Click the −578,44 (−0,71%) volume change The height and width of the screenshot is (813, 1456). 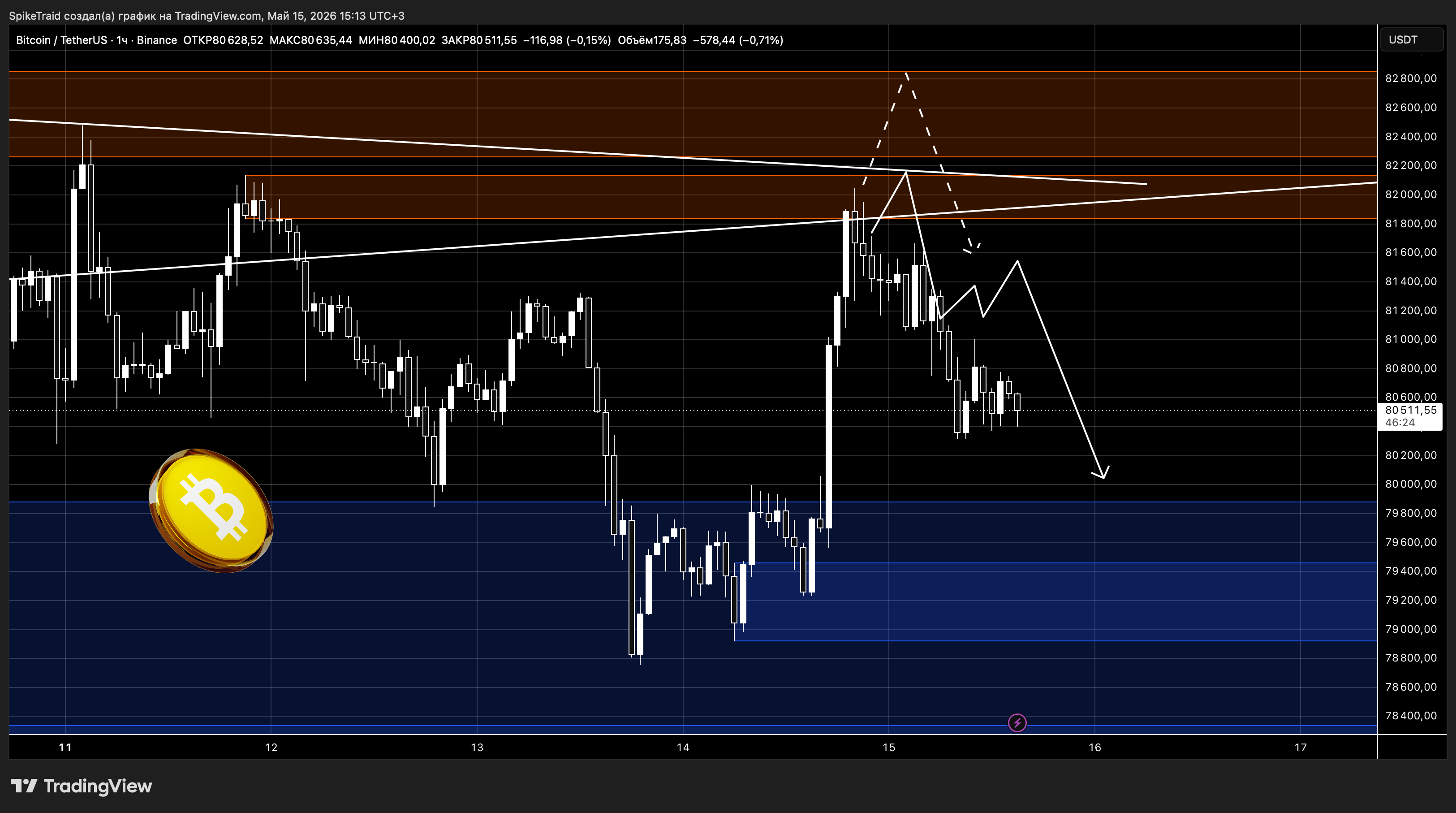pos(737,40)
